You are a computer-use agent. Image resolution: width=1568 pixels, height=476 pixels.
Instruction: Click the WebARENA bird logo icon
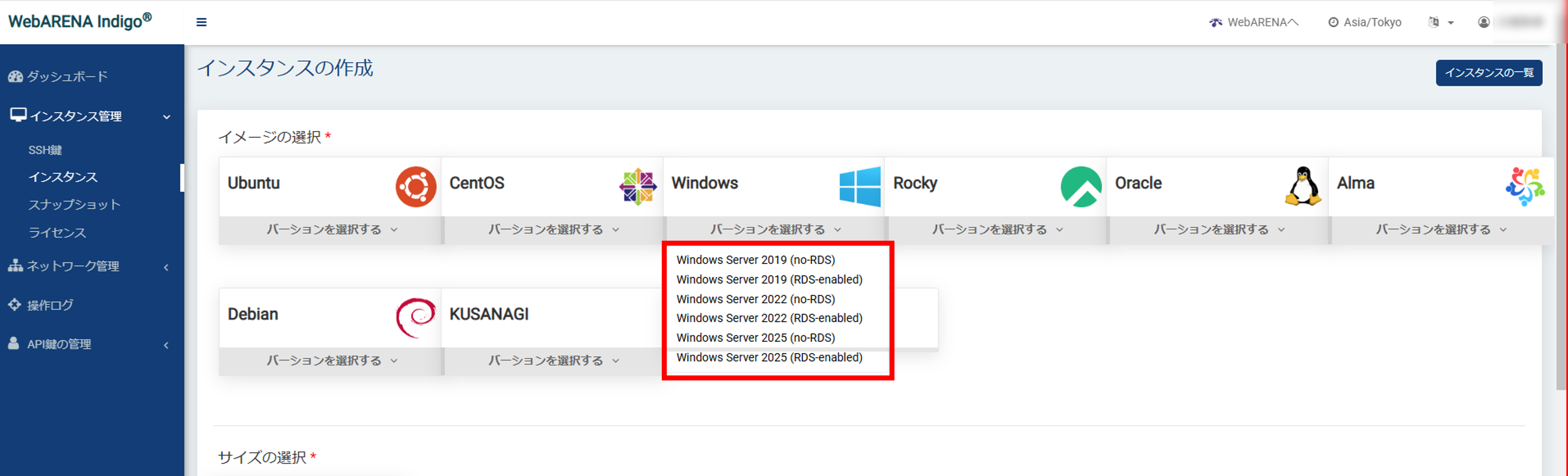coord(1216,22)
